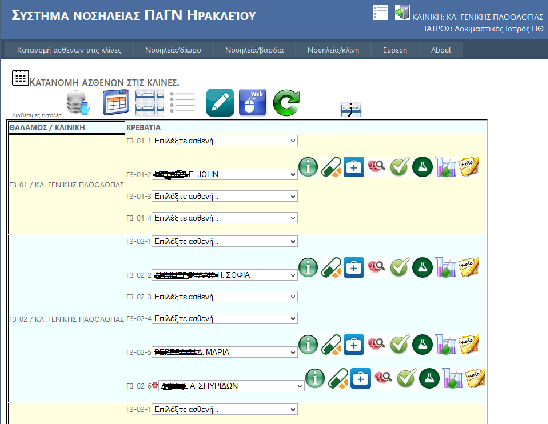
Task: Open medical kit icon for bed Γ3-01-2
Action: pyautogui.click(x=354, y=167)
